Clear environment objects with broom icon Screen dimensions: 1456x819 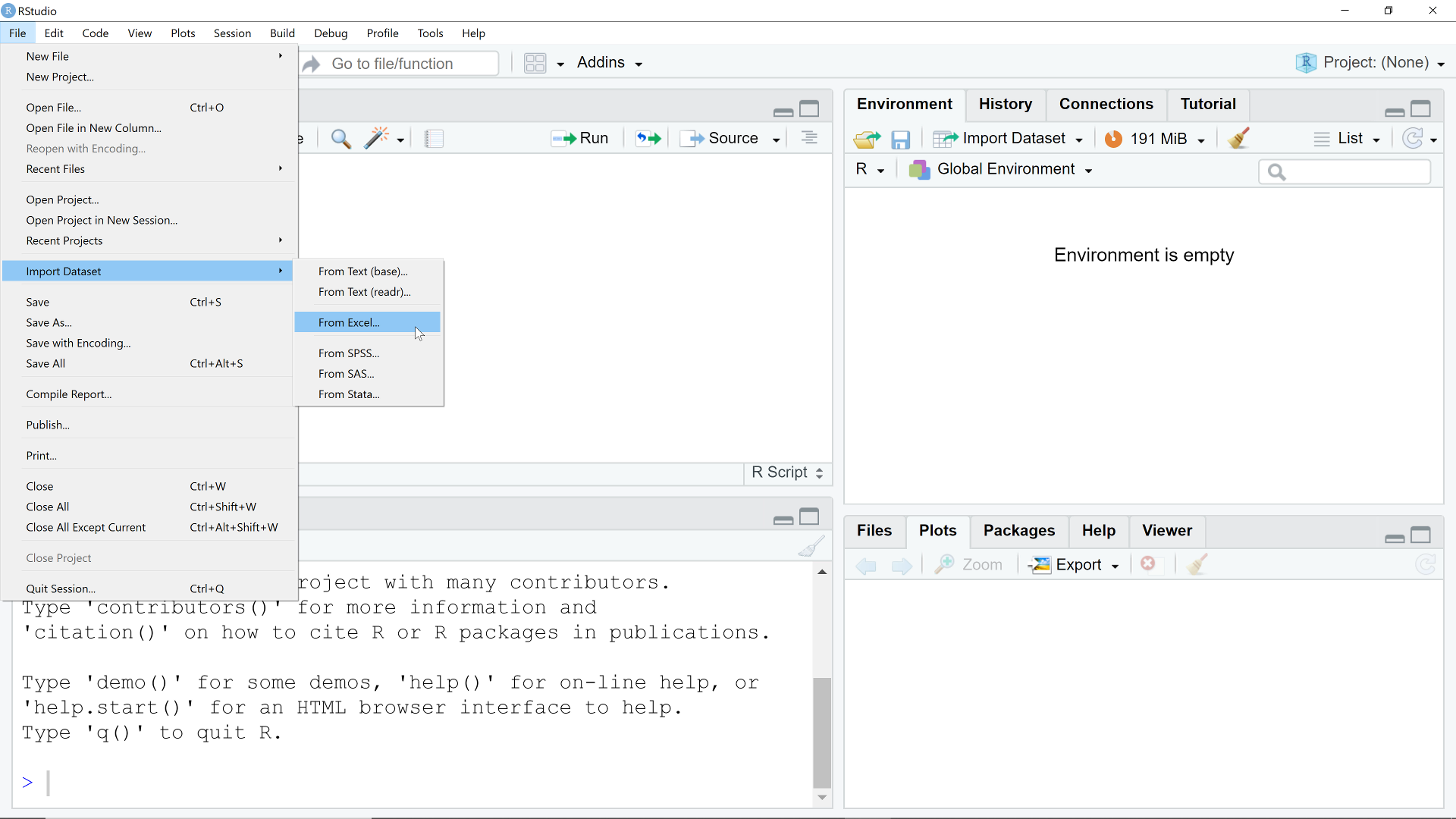pyautogui.click(x=1238, y=139)
